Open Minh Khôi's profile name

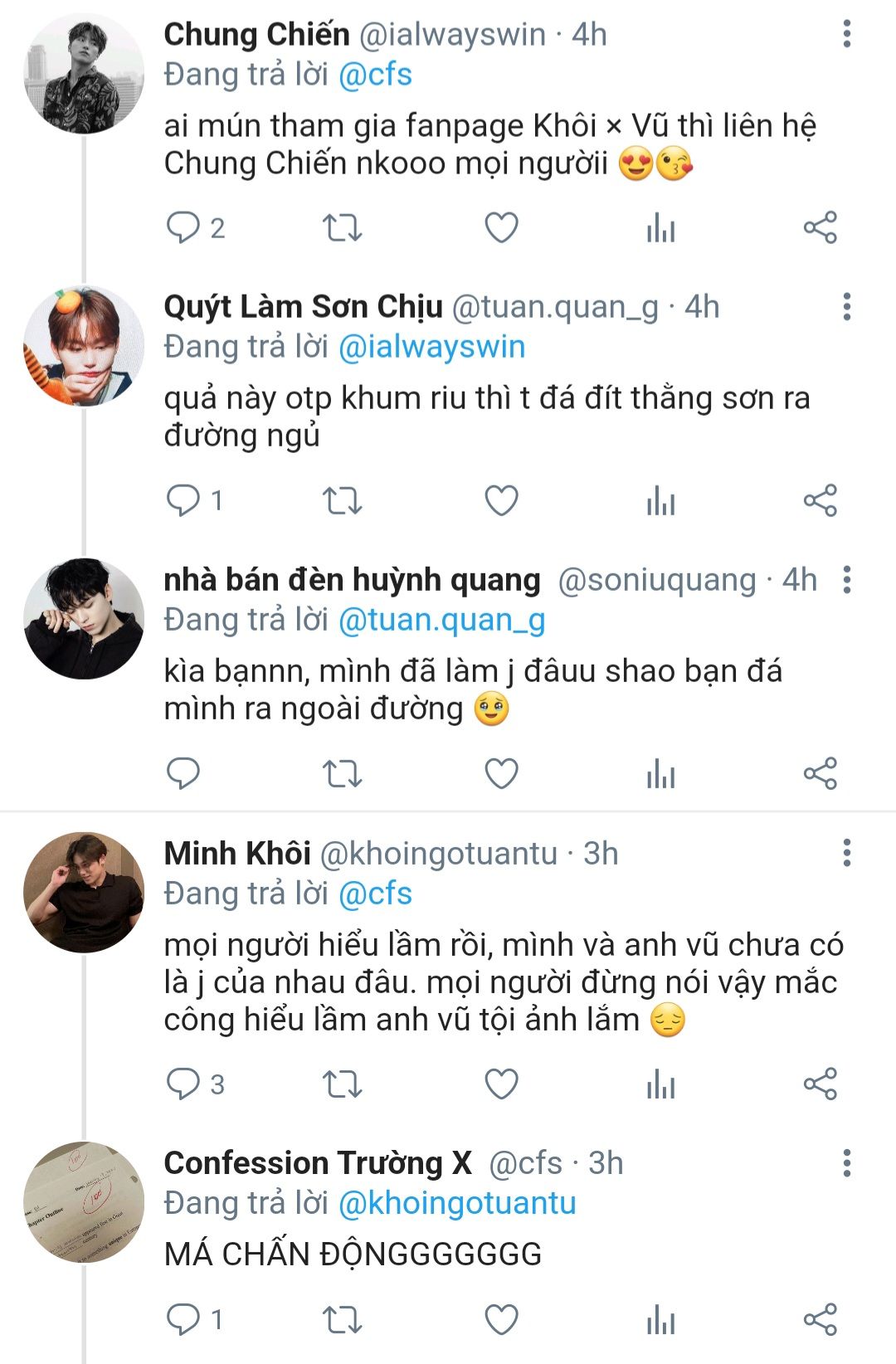(237, 853)
